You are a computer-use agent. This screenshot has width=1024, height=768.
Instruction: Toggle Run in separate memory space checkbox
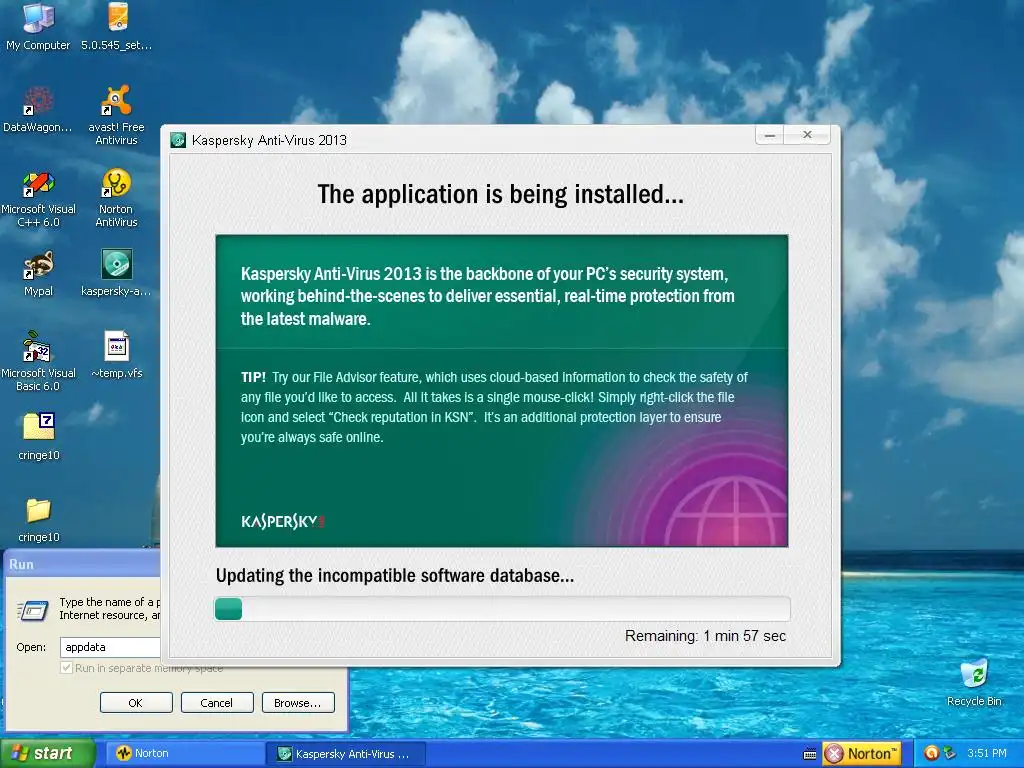coord(66,667)
